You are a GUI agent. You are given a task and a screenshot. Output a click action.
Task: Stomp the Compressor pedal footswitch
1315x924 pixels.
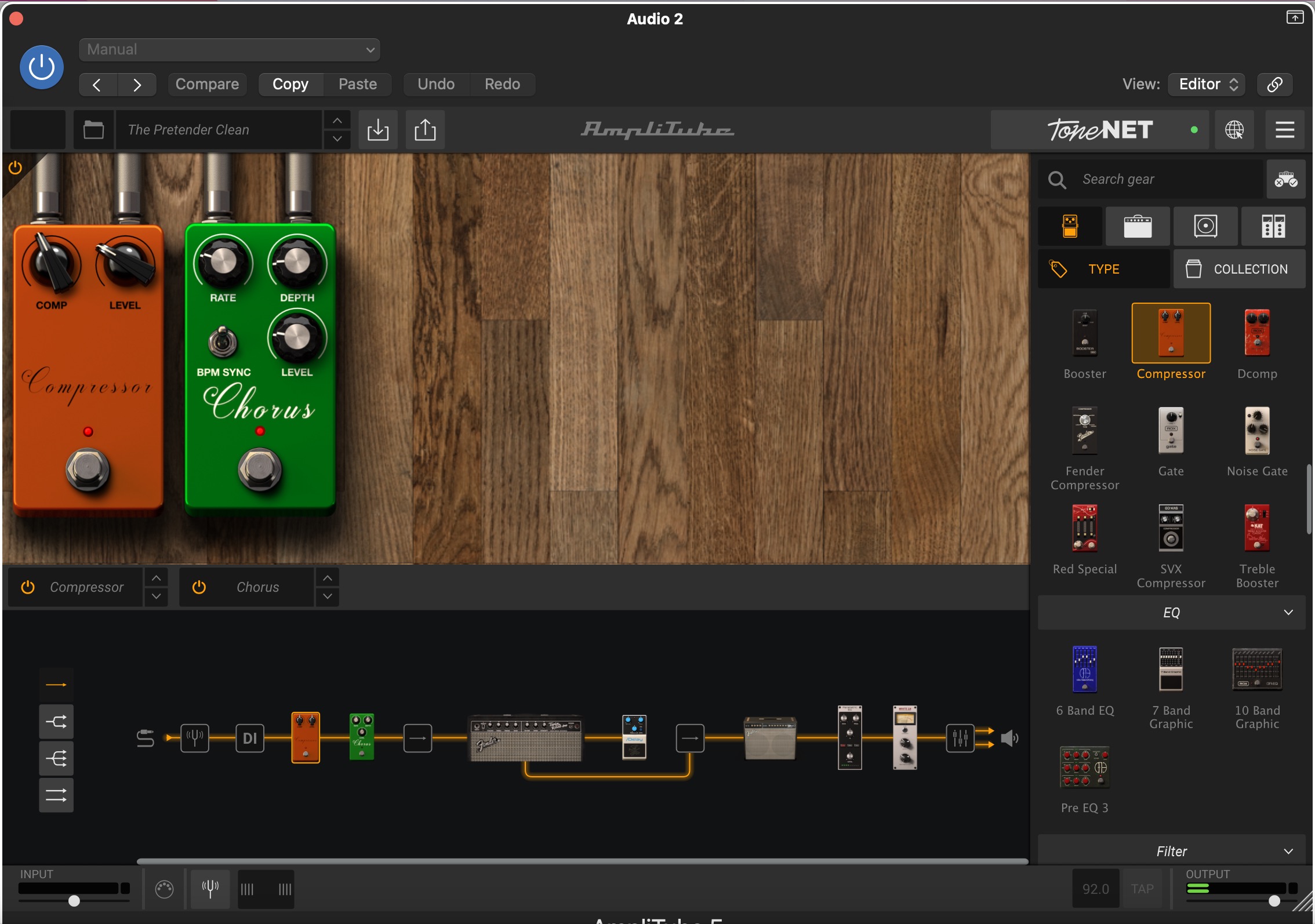tap(88, 469)
